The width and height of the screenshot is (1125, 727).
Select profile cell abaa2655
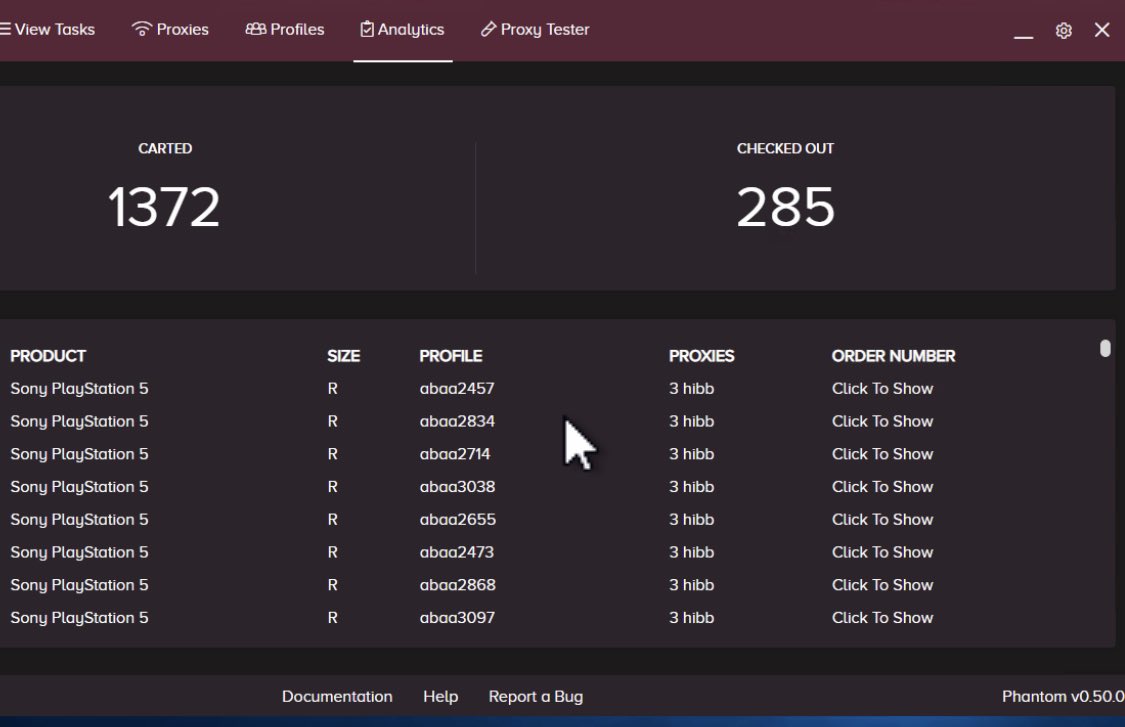pos(458,520)
